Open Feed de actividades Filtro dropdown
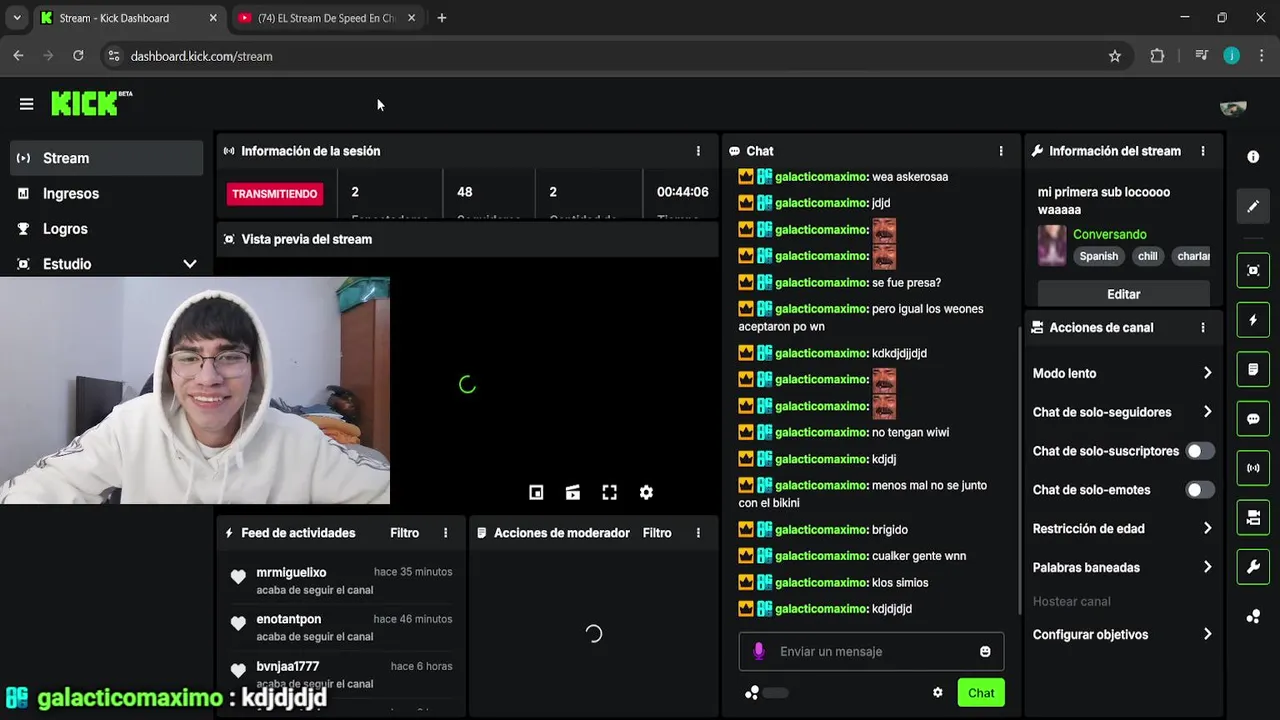 (x=404, y=533)
